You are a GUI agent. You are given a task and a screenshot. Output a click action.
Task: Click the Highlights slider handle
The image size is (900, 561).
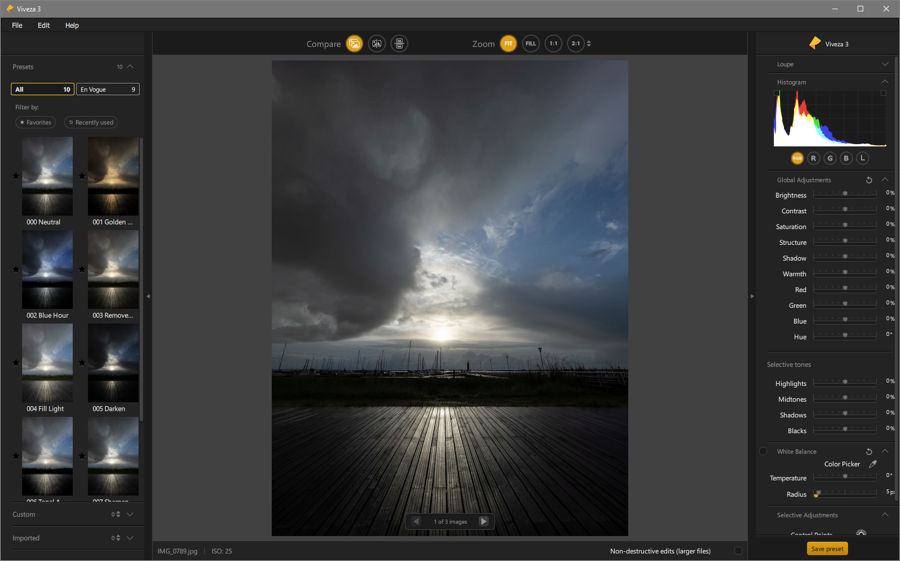[845, 382]
